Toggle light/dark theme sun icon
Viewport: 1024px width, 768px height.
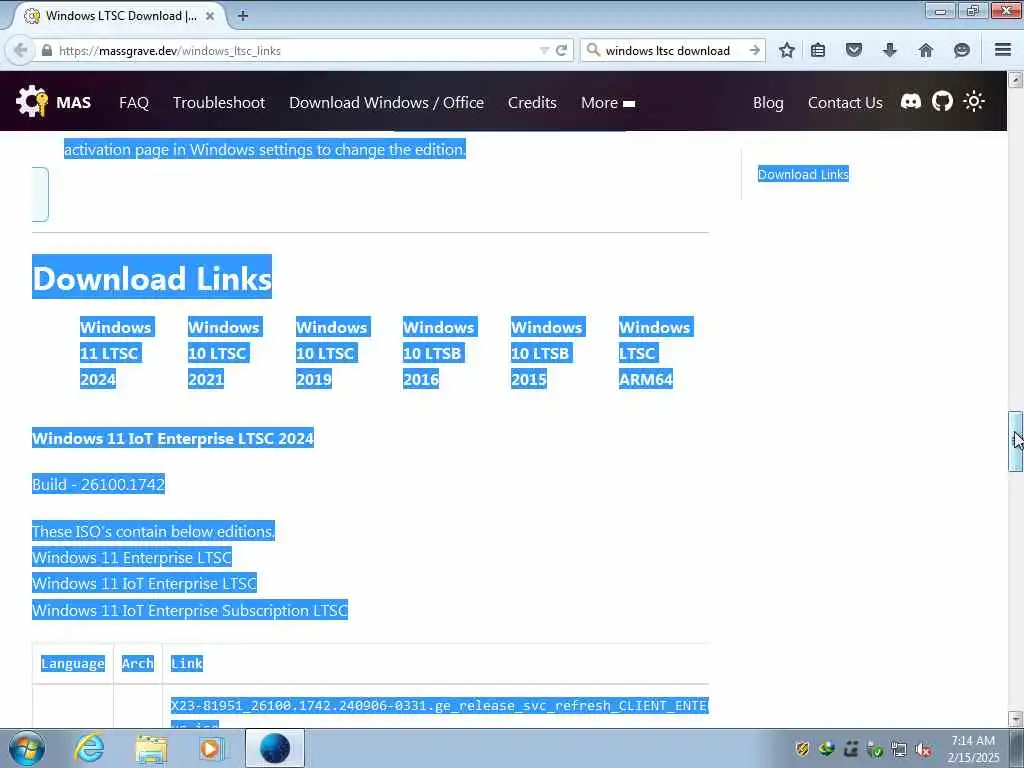point(974,102)
